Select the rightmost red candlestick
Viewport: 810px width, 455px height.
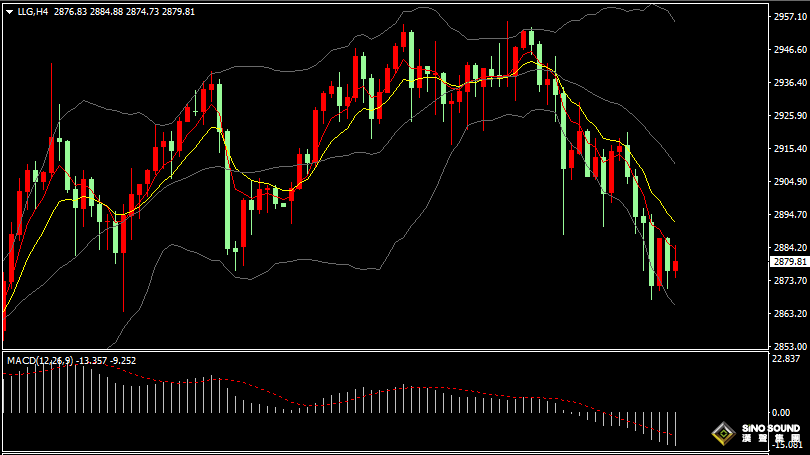pyautogui.click(x=677, y=265)
